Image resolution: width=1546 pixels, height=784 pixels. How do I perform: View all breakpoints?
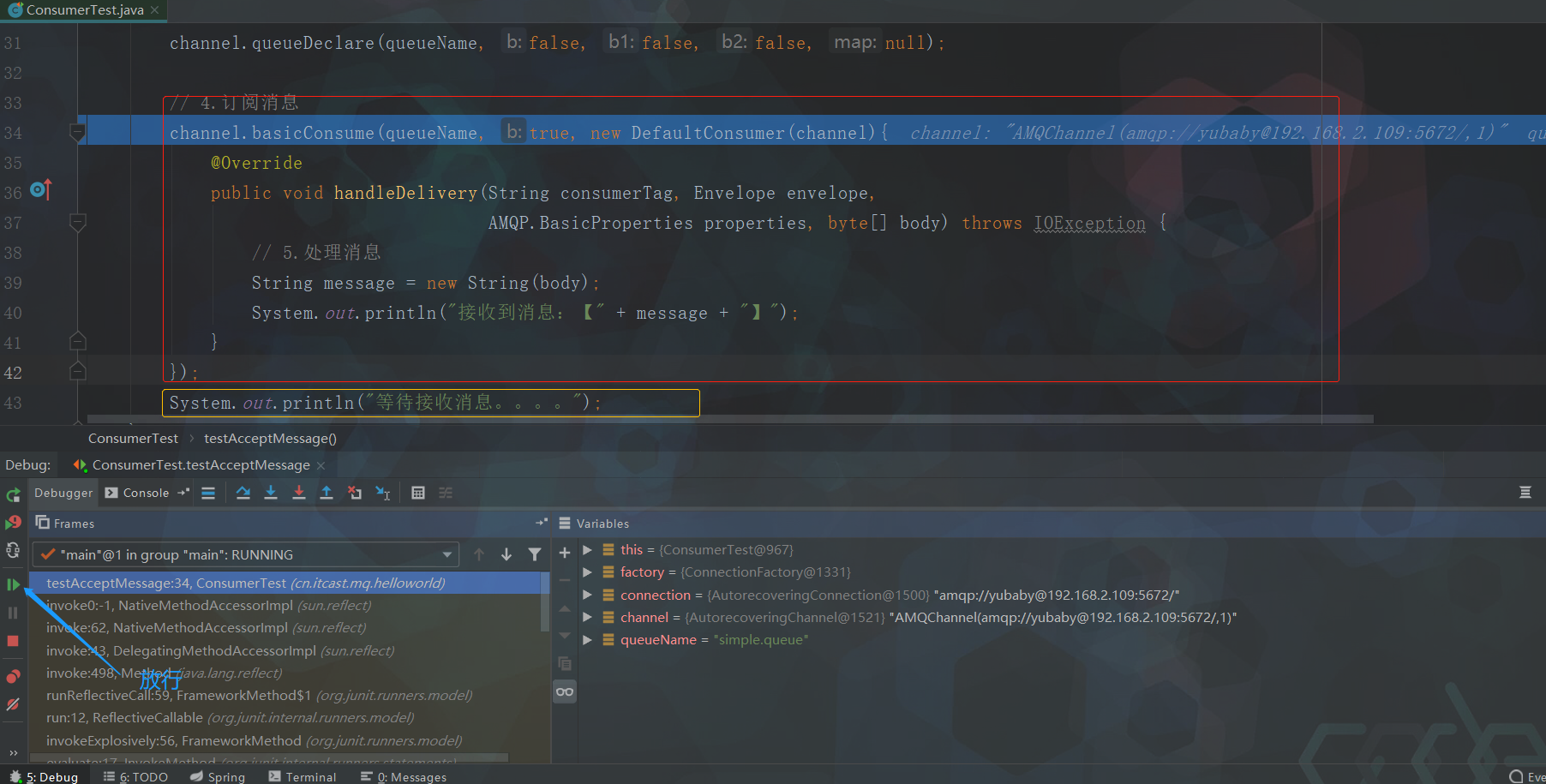click(x=13, y=677)
